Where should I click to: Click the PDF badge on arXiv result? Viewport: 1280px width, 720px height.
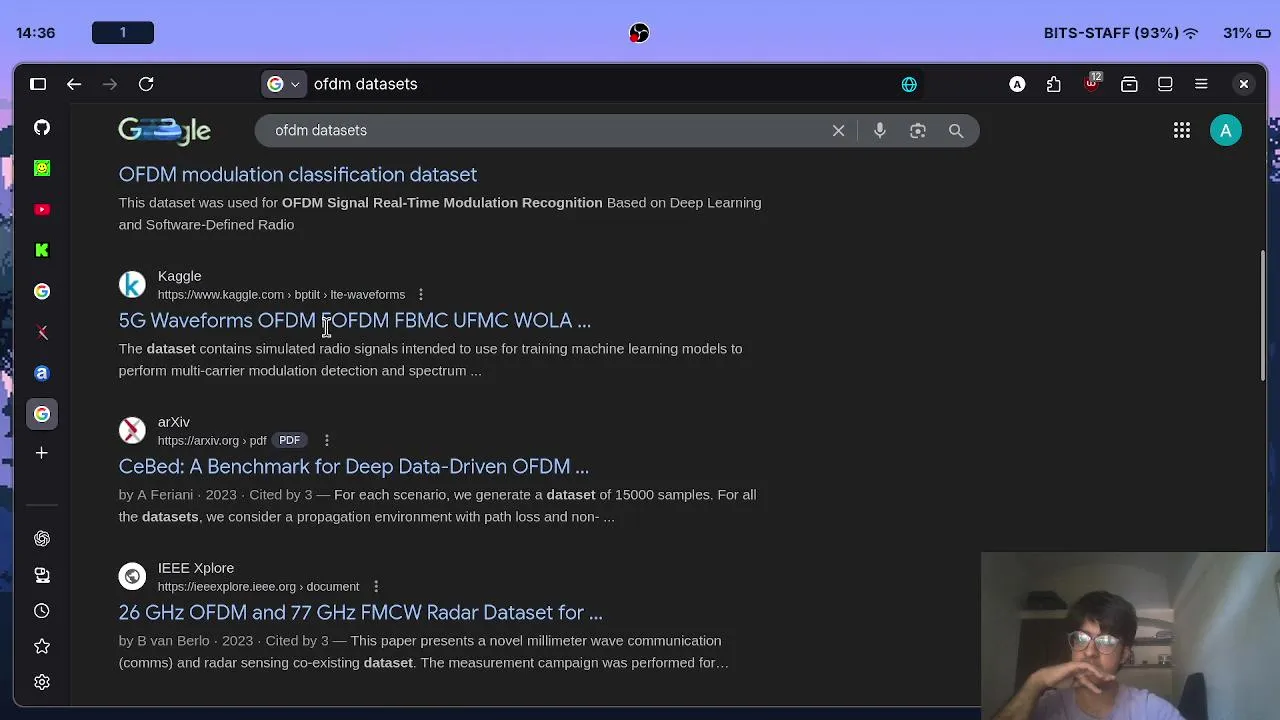(x=289, y=440)
